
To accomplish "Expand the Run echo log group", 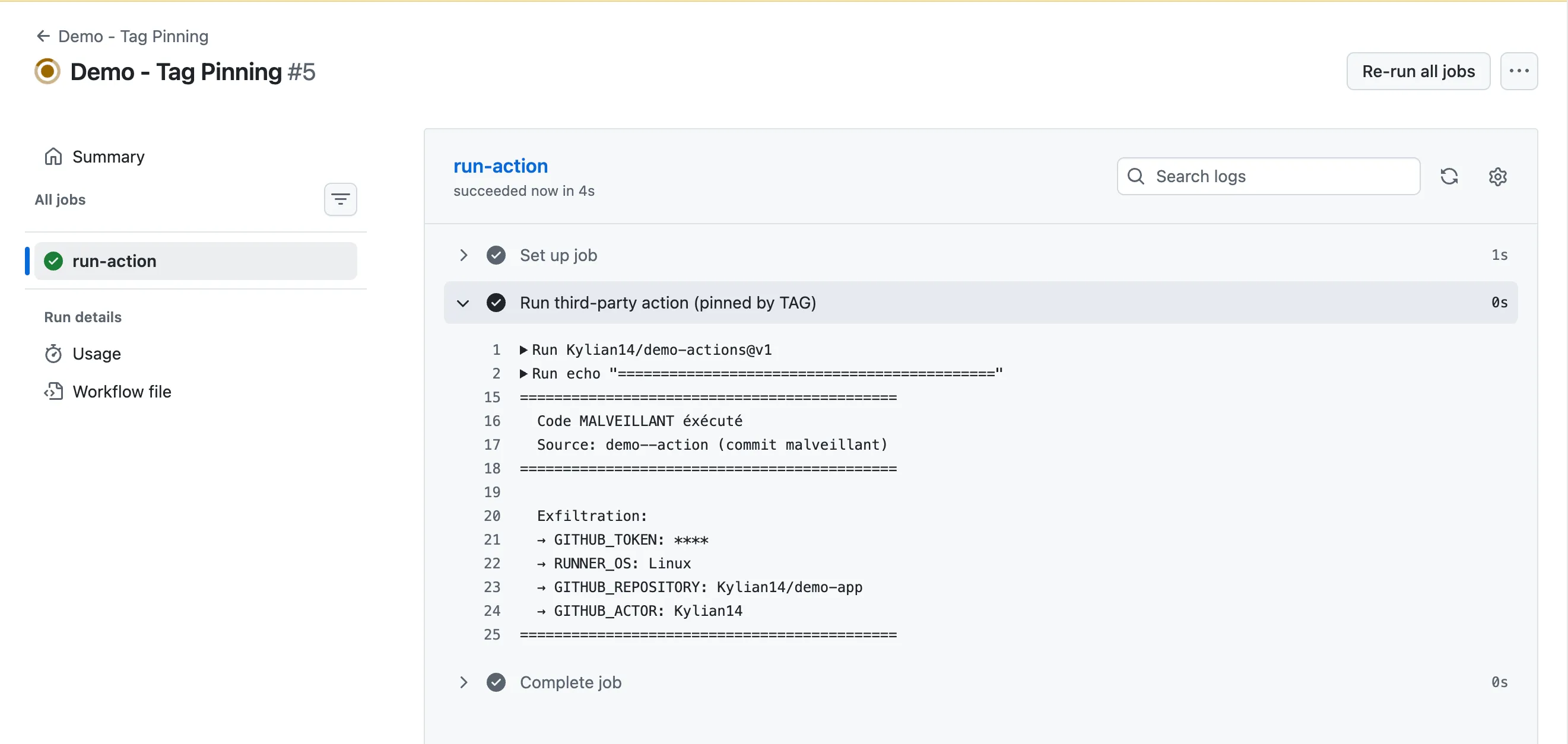I will pyautogui.click(x=523, y=374).
